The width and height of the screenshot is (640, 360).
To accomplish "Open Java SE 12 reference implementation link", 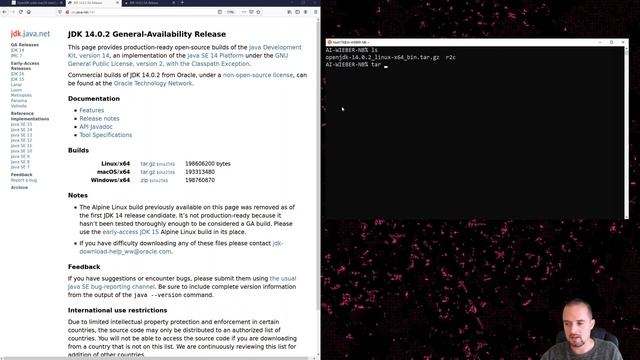I will coord(21,140).
